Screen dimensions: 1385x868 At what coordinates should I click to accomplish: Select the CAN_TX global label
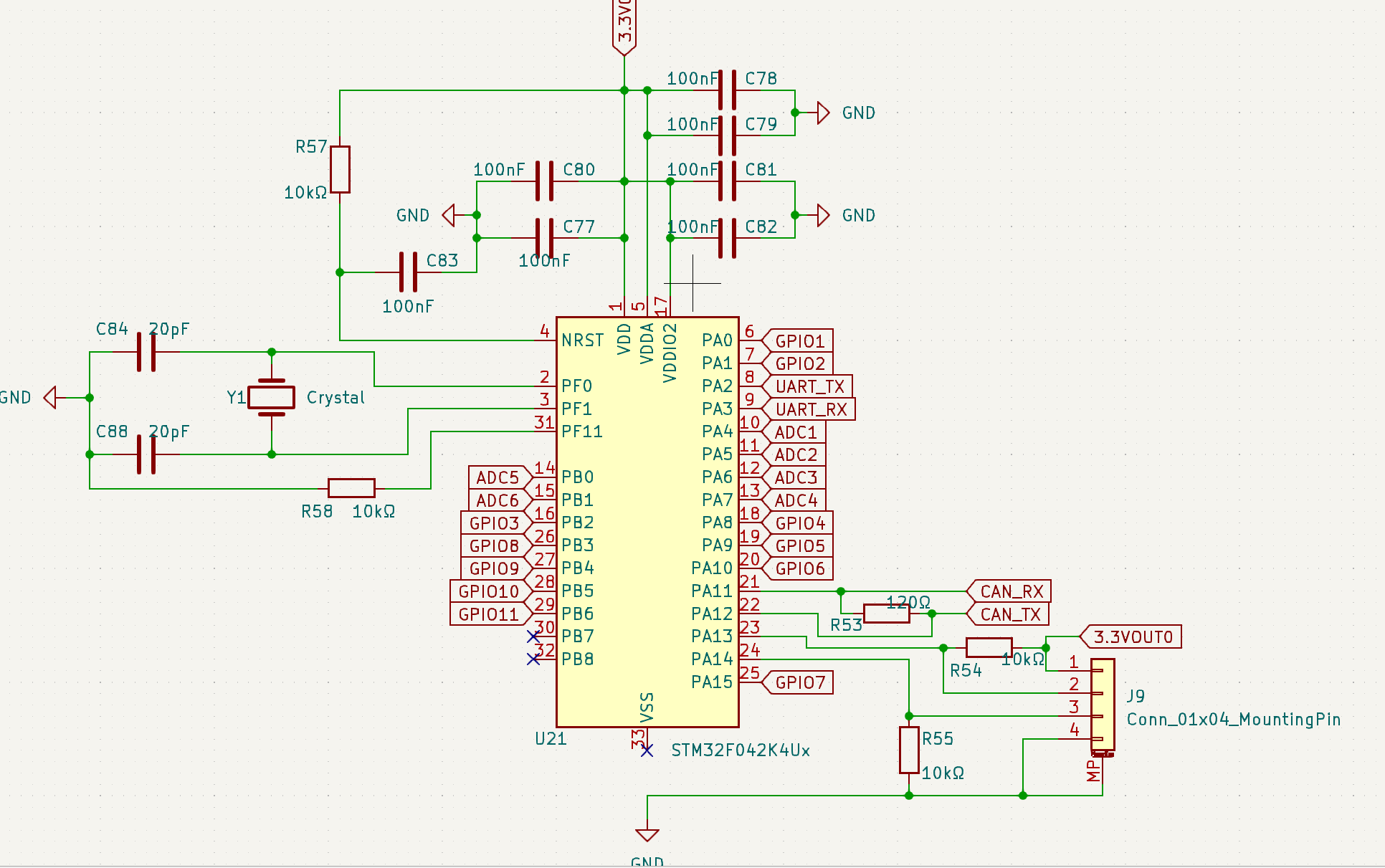[x=1007, y=614]
